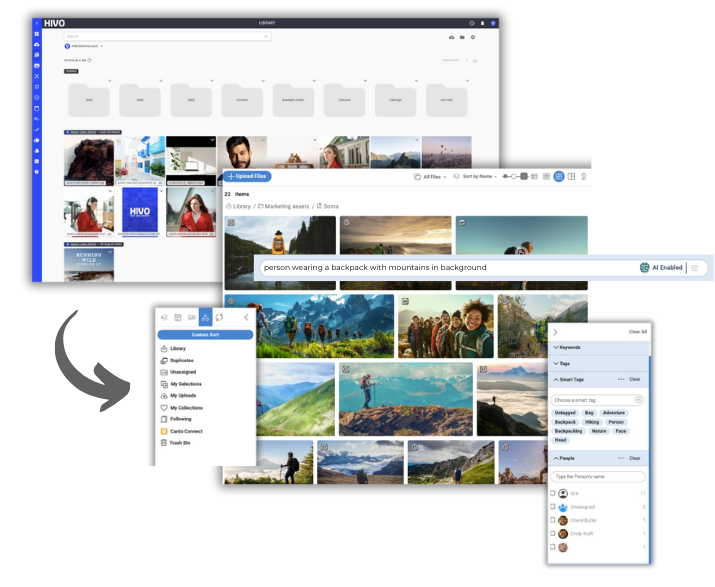Image resolution: width=715 pixels, height=587 pixels.
Task: Click the A-Z sort icon in sidebar panel
Action: pos(164,317)
